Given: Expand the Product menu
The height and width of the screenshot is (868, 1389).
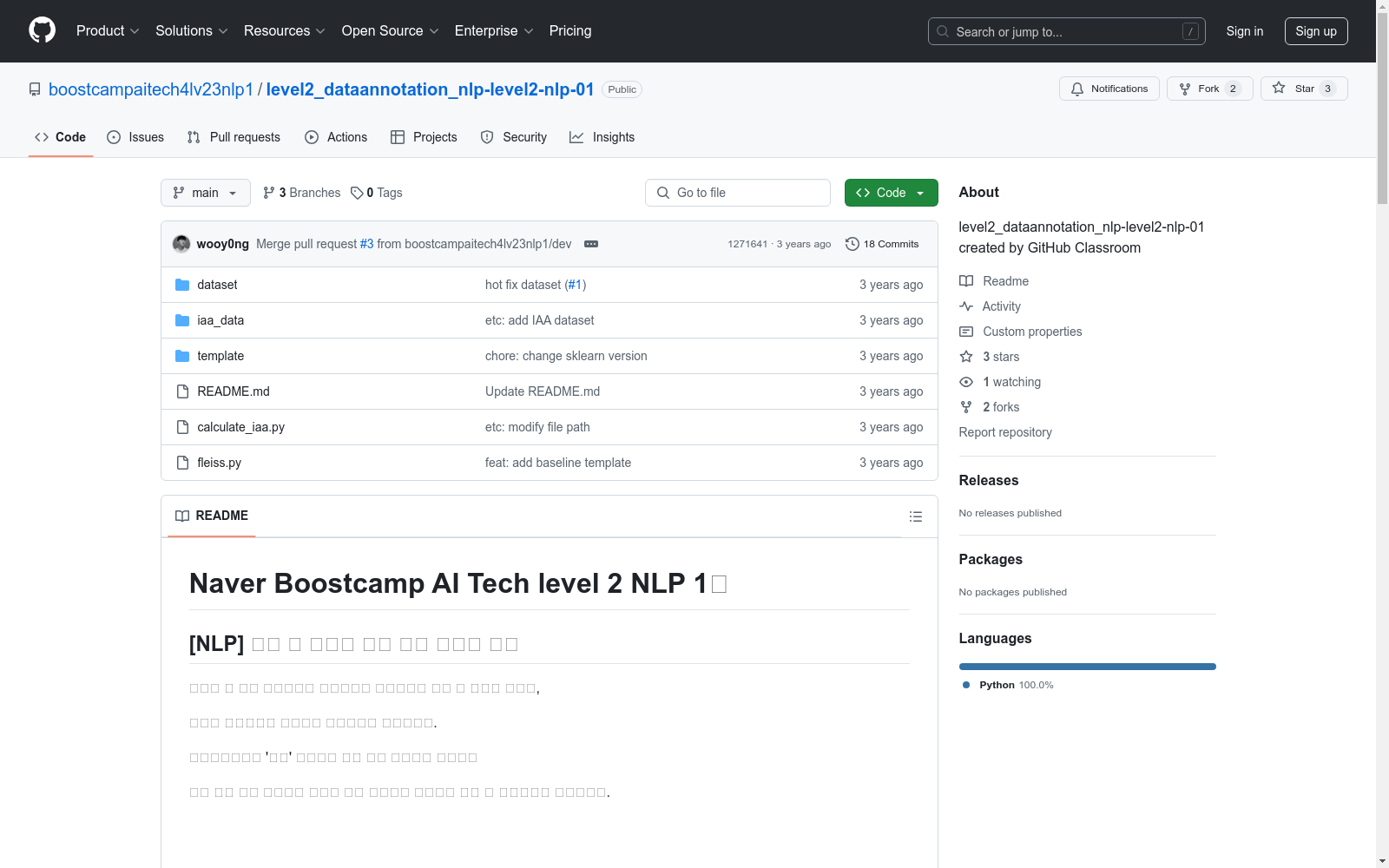Looking at the screenshot, I should click(x=108, y=31).
